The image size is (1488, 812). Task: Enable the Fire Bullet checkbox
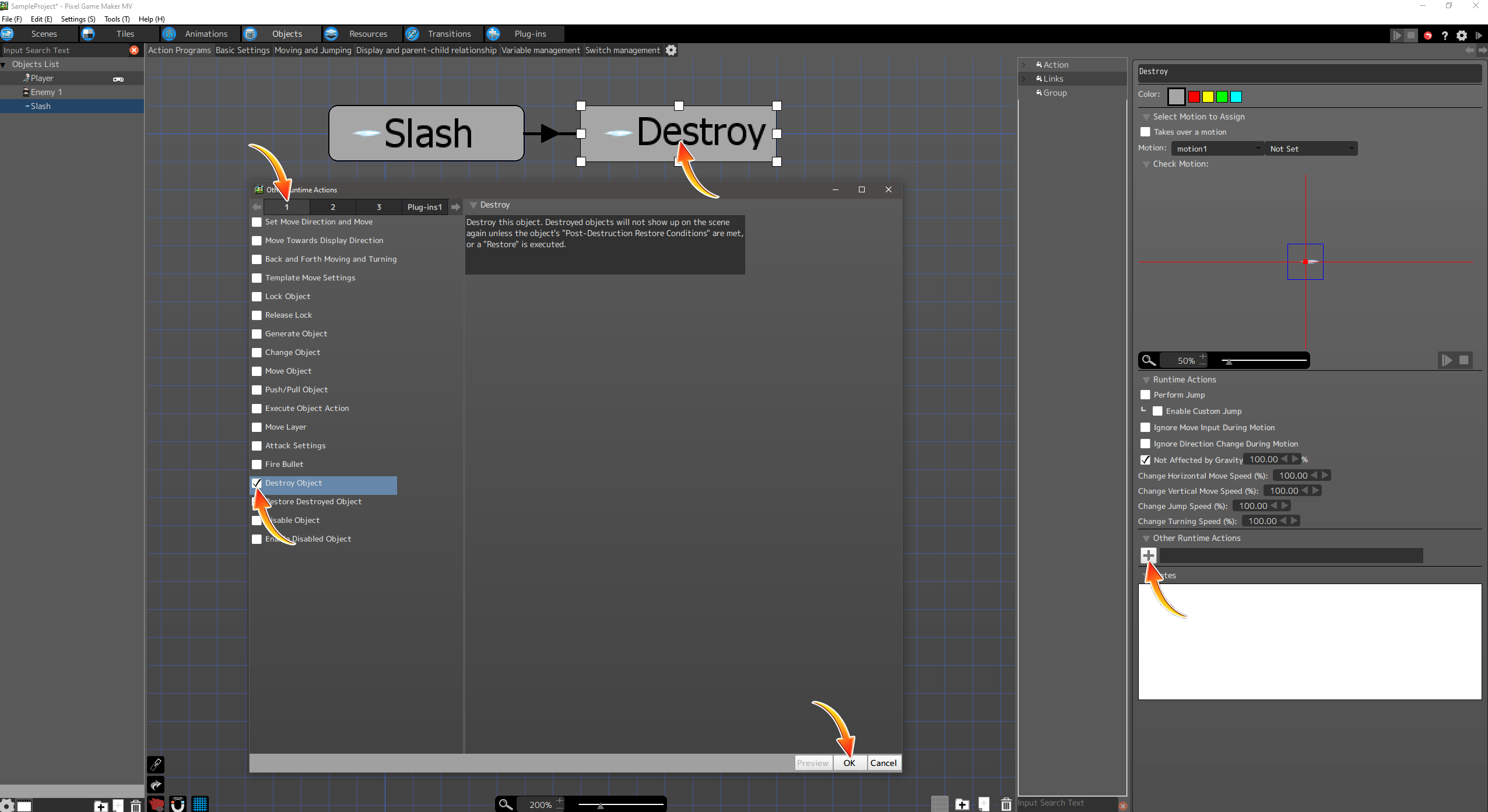coord(257,465)
